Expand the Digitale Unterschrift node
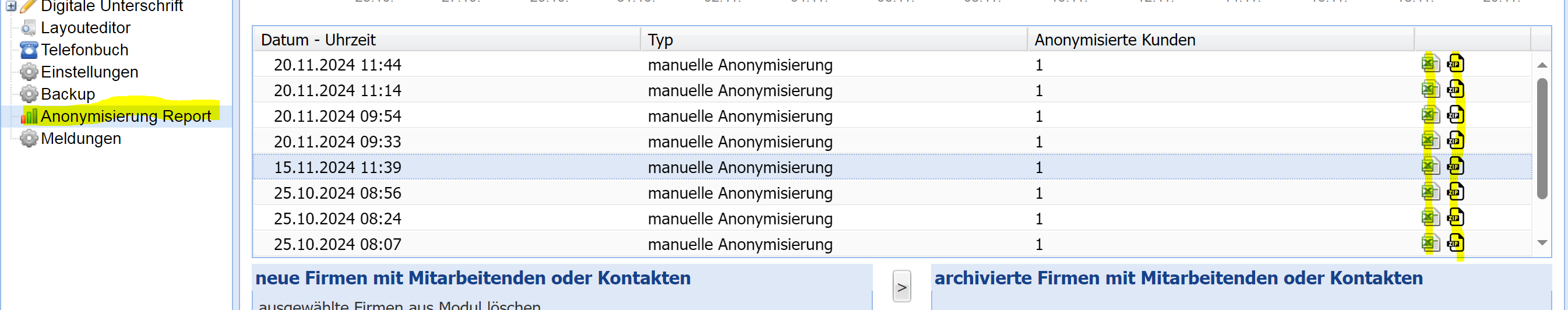Image resolution: width=1568 pixels, height=310 pixels. pyautogui.click(x=11, y=6)
